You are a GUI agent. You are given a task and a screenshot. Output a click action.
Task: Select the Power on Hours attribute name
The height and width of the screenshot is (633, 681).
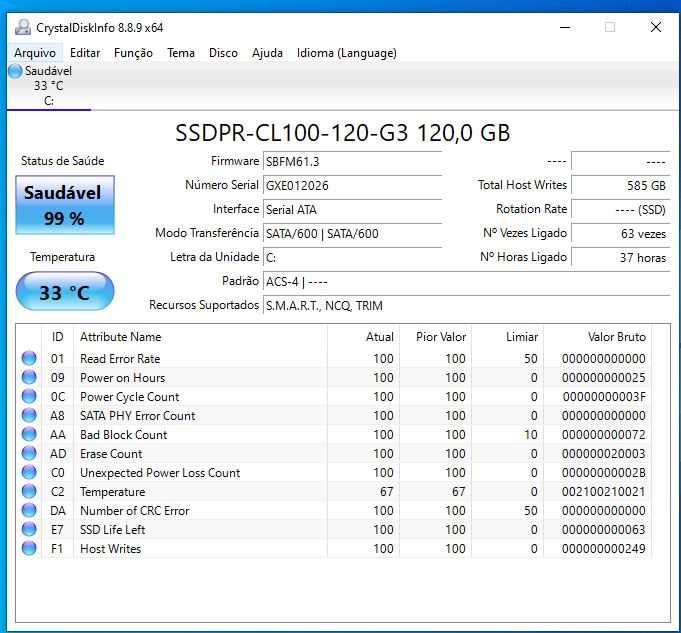122,378
